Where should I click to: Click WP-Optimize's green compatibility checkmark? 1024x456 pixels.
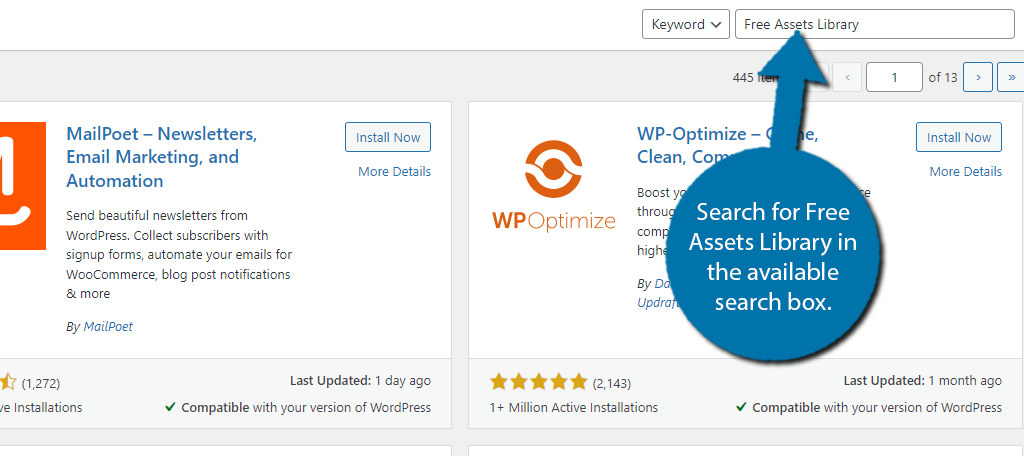pos(741,407)
